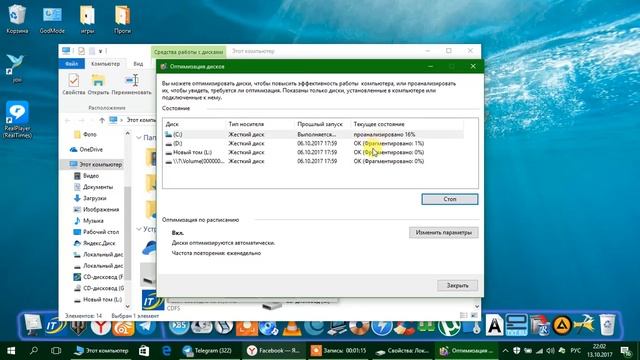
Task: Click sidebar scrollbar down arrow
Action: [127, 306]
